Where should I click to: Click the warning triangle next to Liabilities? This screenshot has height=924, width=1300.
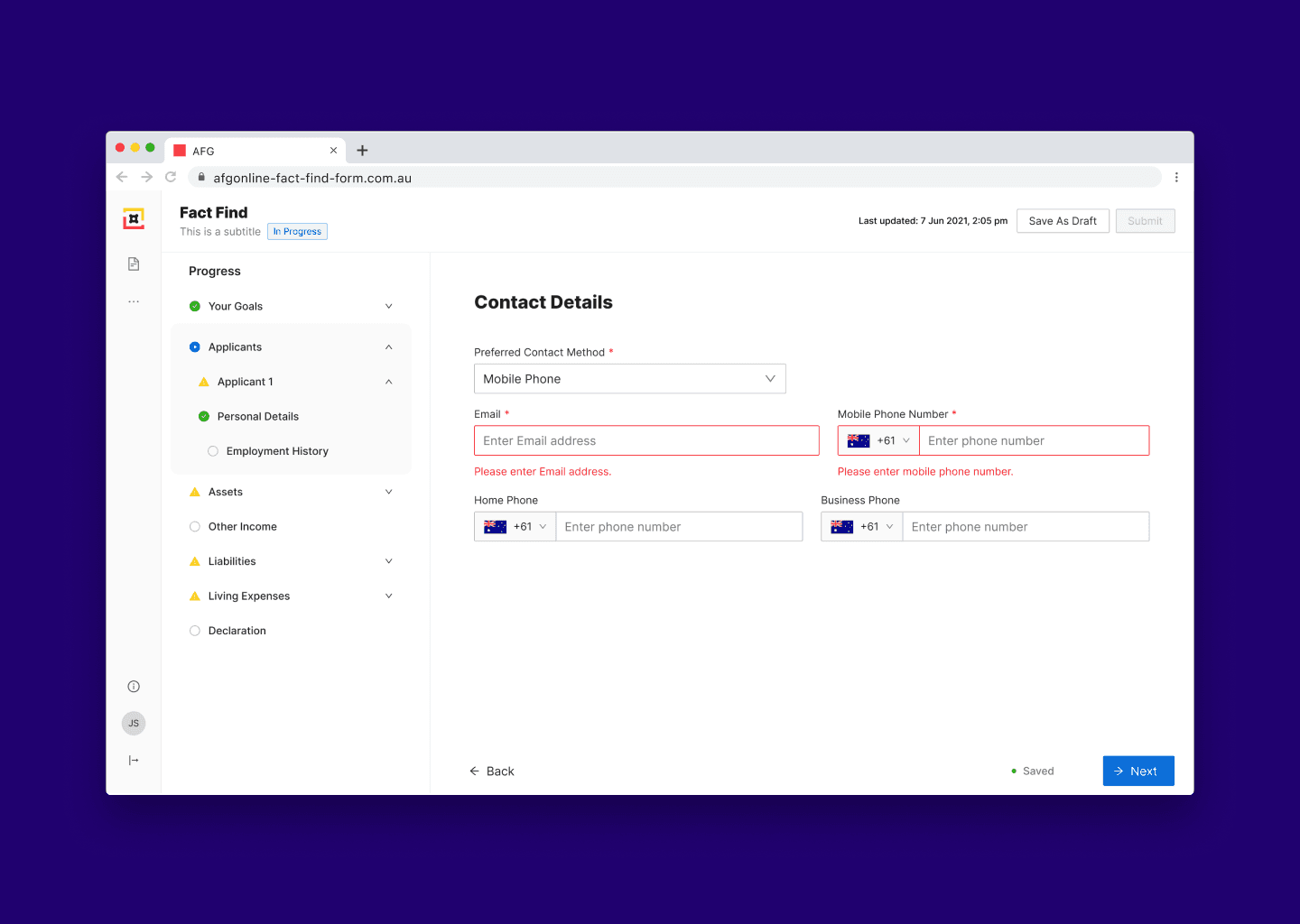pos(195,561)
